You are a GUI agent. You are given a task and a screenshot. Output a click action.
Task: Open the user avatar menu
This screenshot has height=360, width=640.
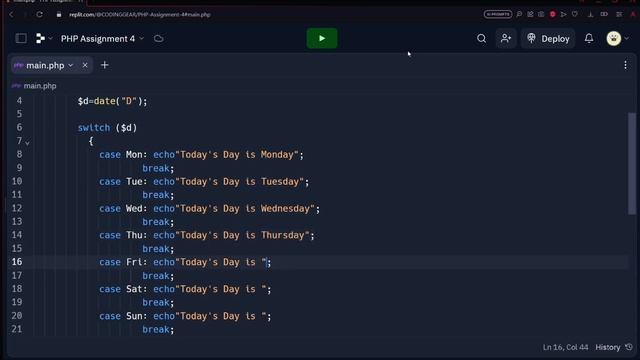613,38
